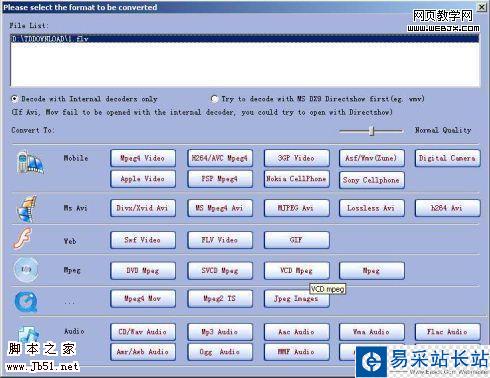Select the plain Mpeg button
The height and width of the screenshot is (378, 490).
click(x=372, y=270)
